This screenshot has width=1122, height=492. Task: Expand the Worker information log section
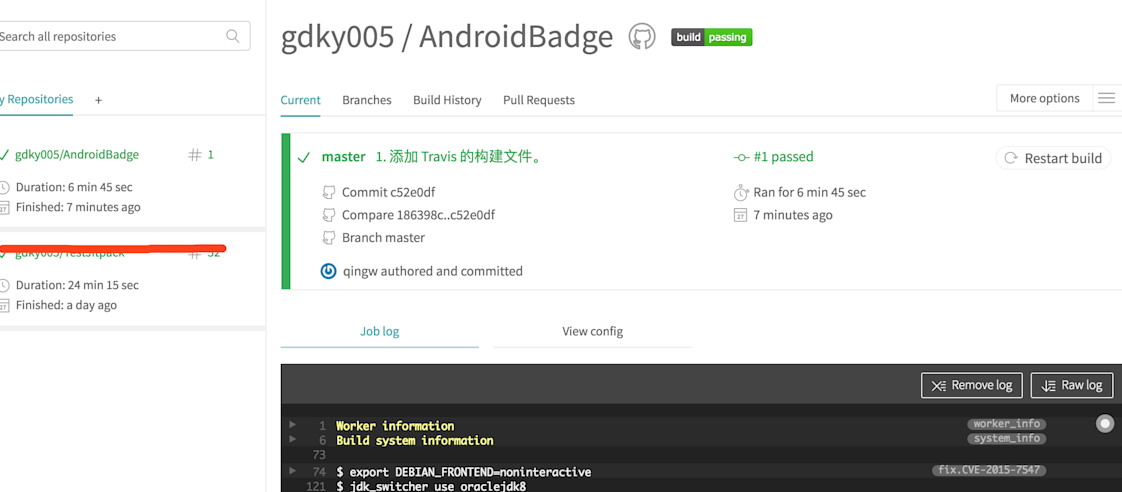pyautogui.click(x=292, y=425)
